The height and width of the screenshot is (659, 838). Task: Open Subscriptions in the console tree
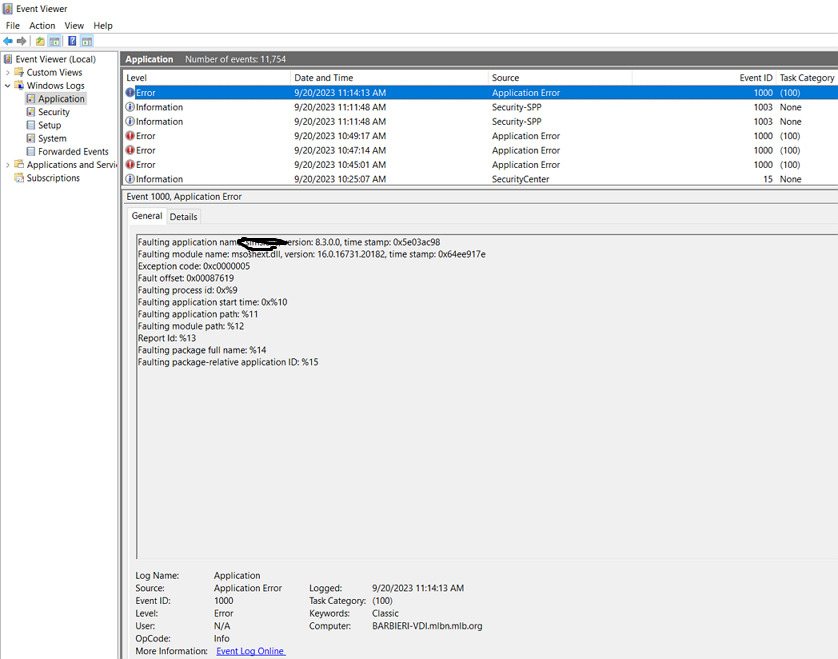pyautogui.click(x=52, y=178)
